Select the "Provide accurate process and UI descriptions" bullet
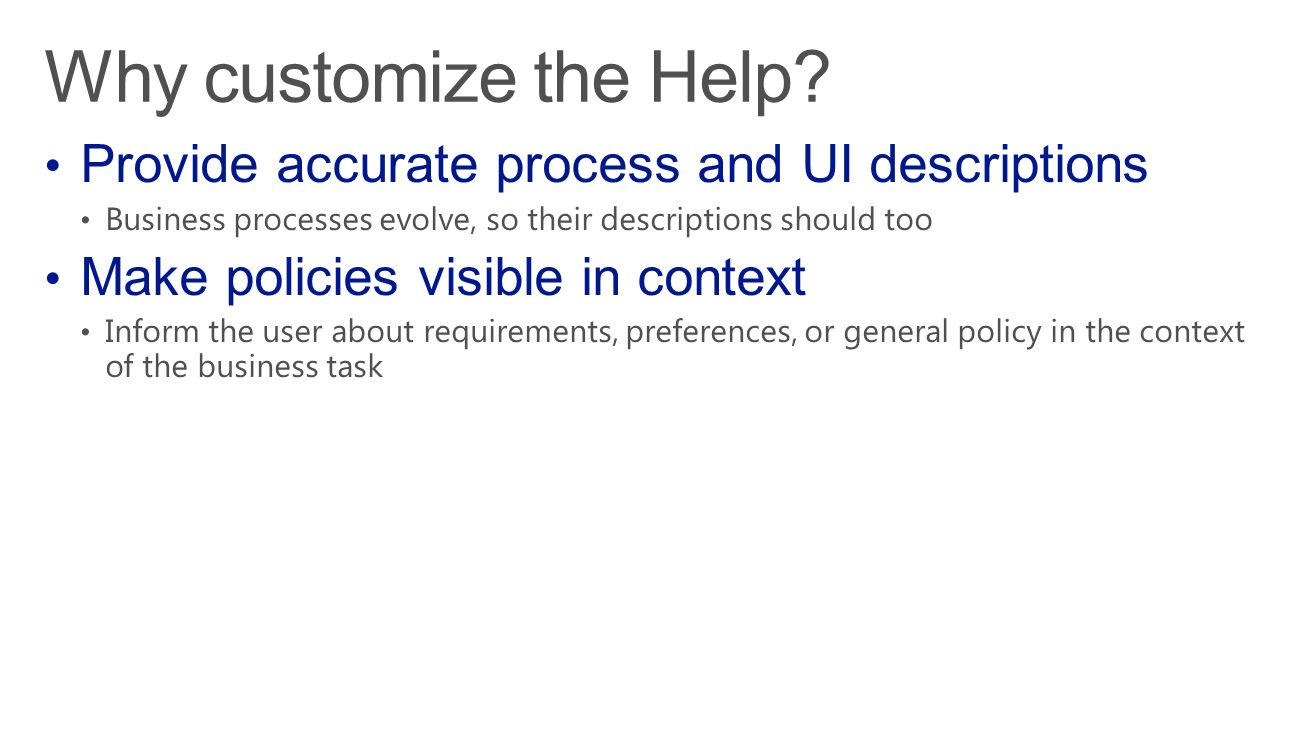The height and width of the screenshot is (734, 1305). 614,165
